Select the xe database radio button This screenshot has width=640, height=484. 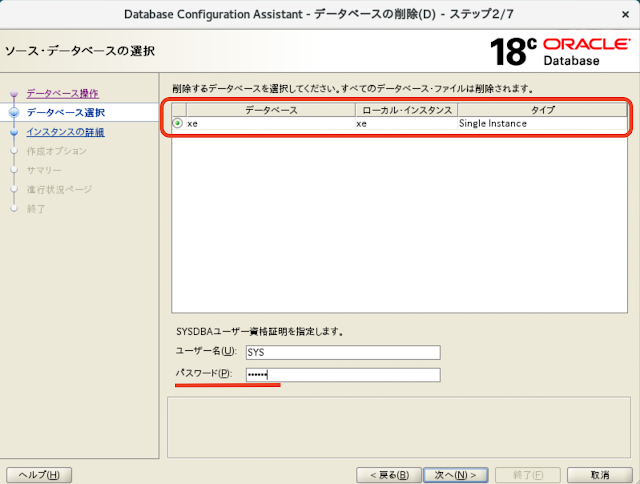pyautogui.click(x=178, y=123)
